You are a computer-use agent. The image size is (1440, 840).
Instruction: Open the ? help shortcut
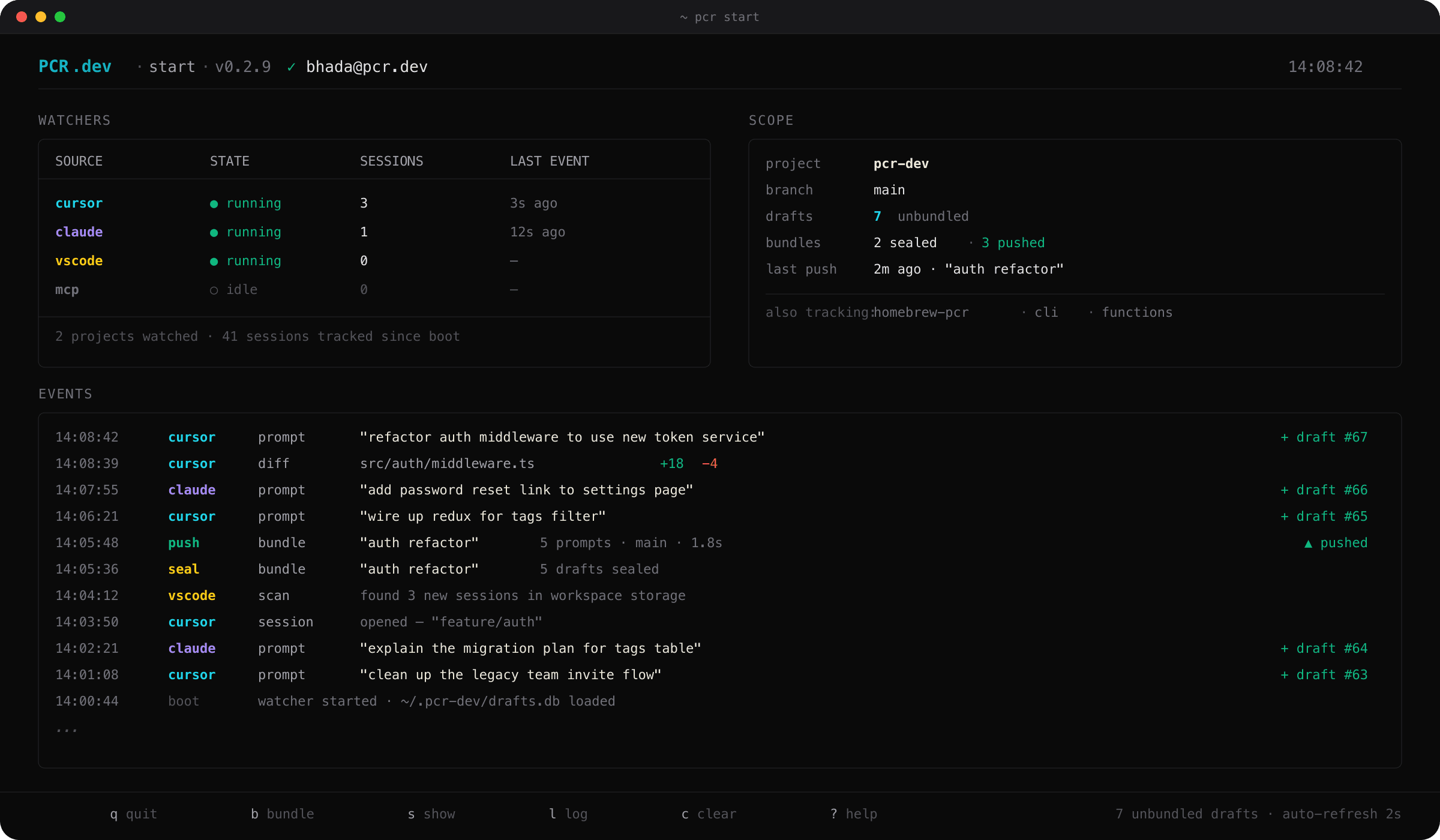854,814
